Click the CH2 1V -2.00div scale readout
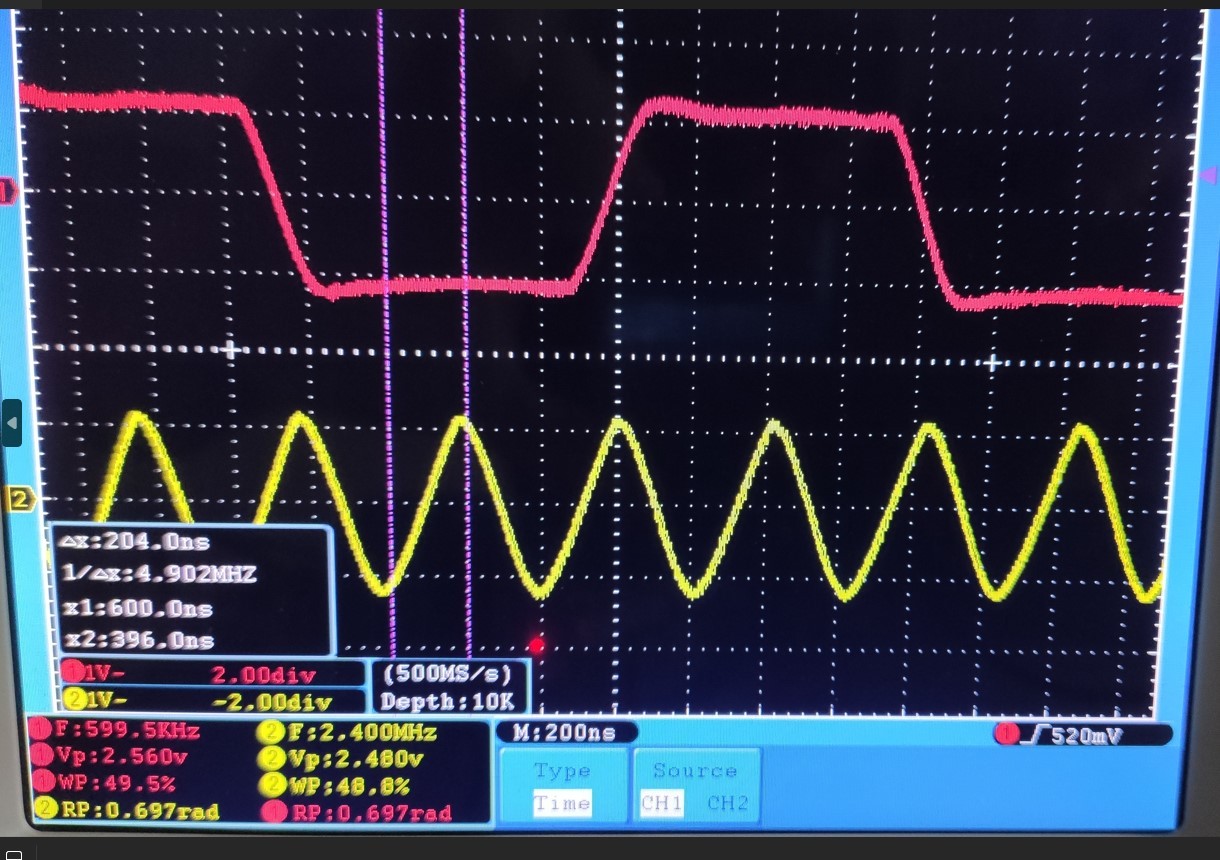 pos(210,700)
